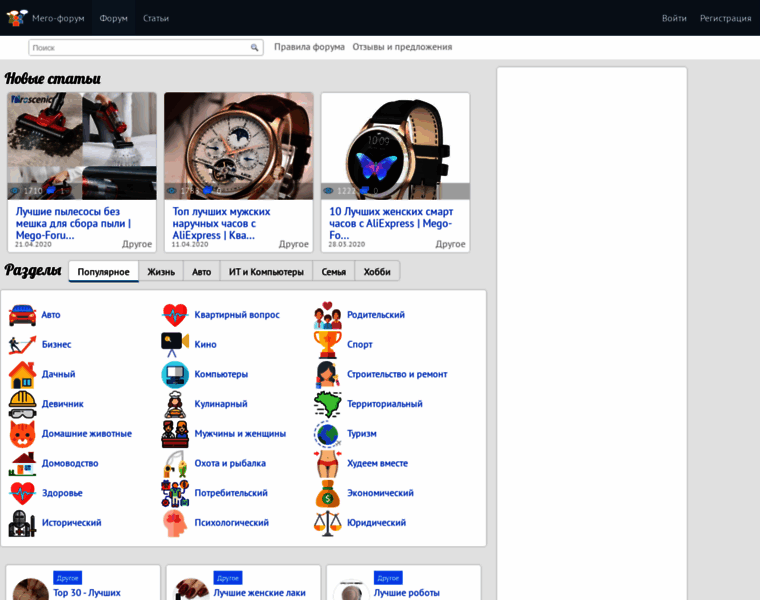
Task: Click the trophy icon beside Спорт
Action: click(328, 344)
